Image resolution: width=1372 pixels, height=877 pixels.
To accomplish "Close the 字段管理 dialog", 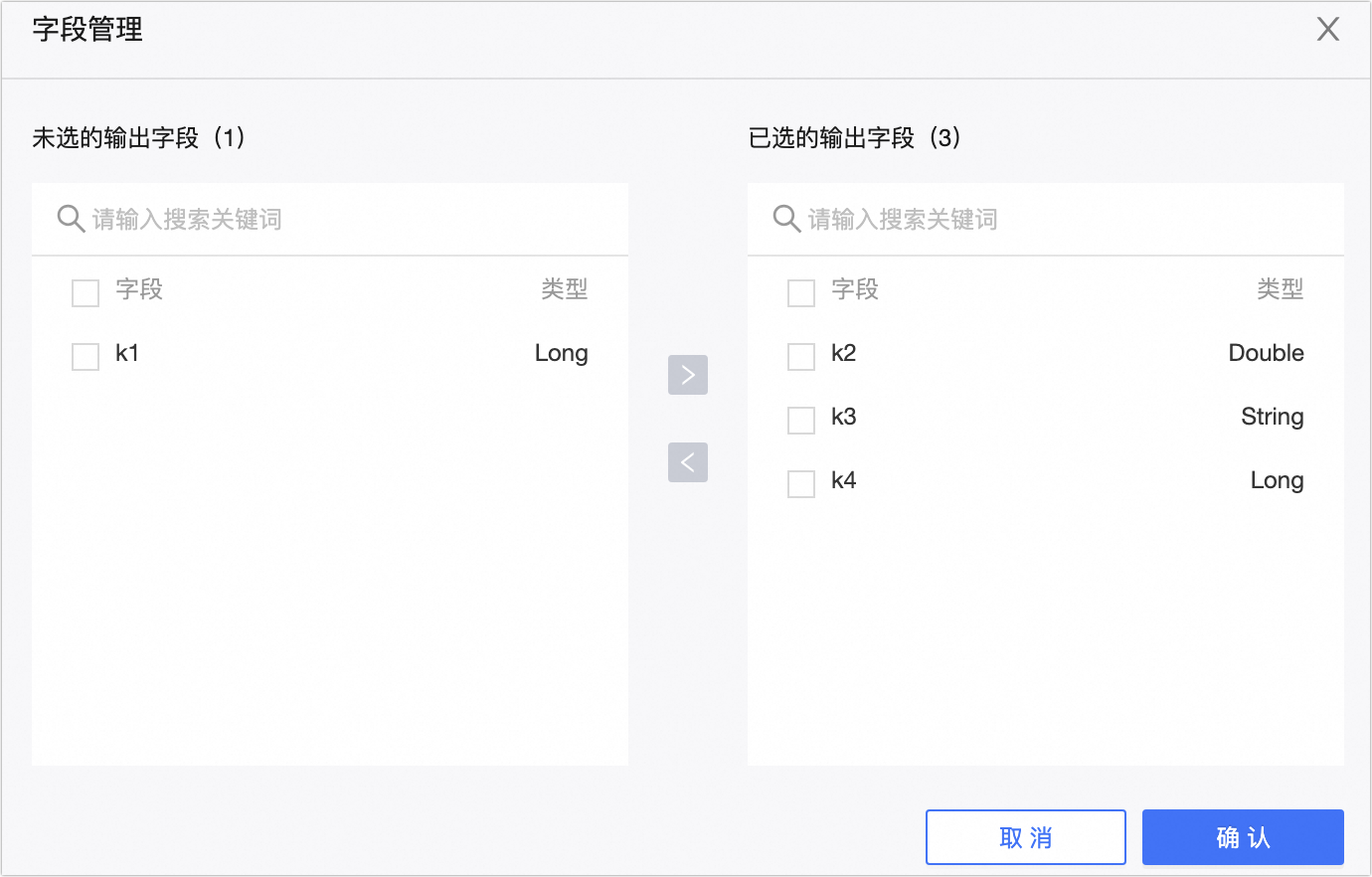I will pos(1328,30).
